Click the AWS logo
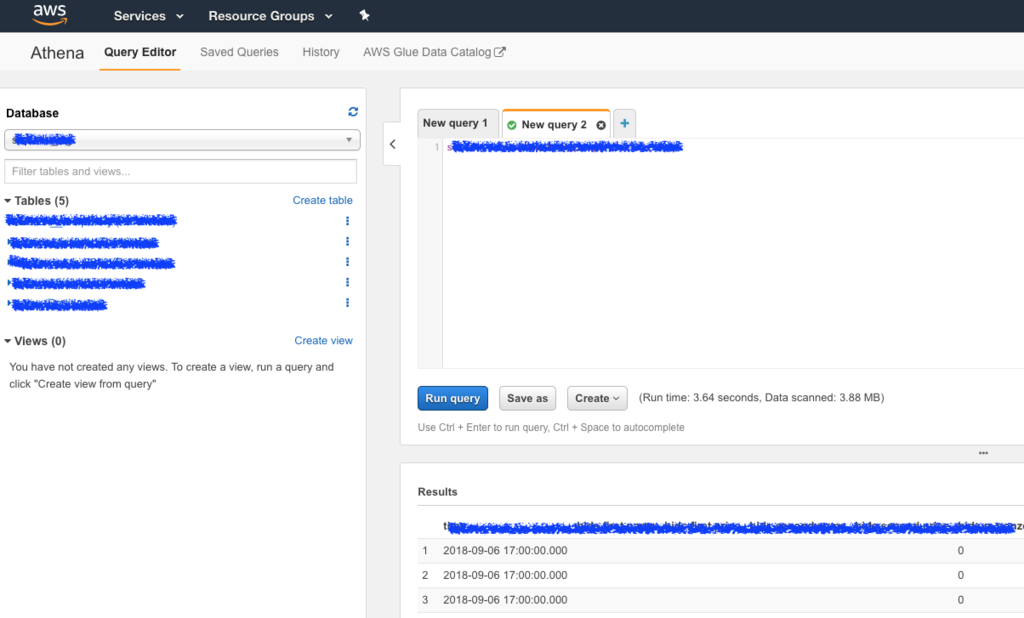 click(x=50, y=14)
